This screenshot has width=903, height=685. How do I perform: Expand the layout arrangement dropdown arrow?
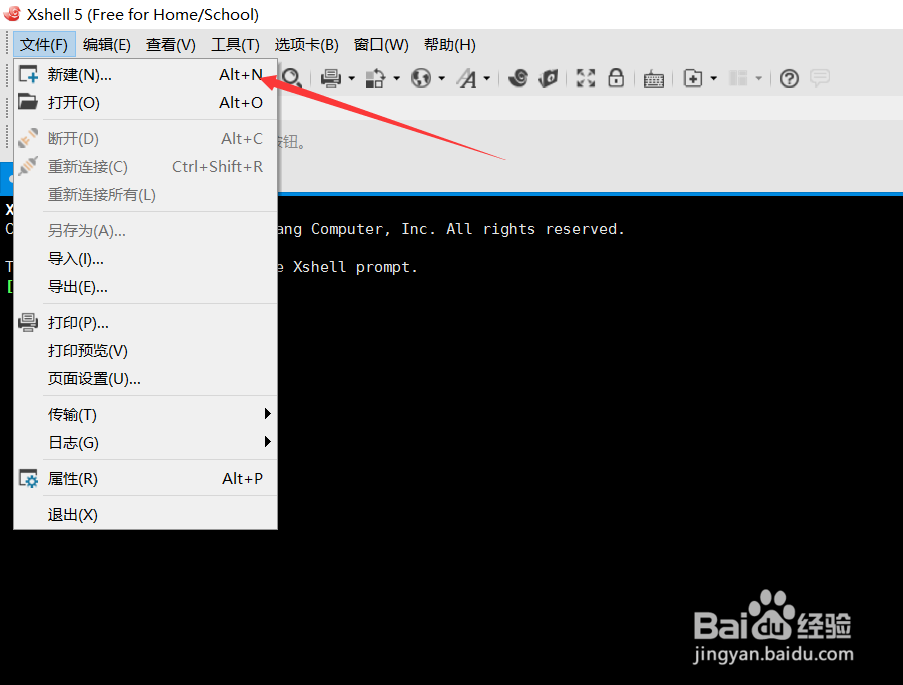758,78
